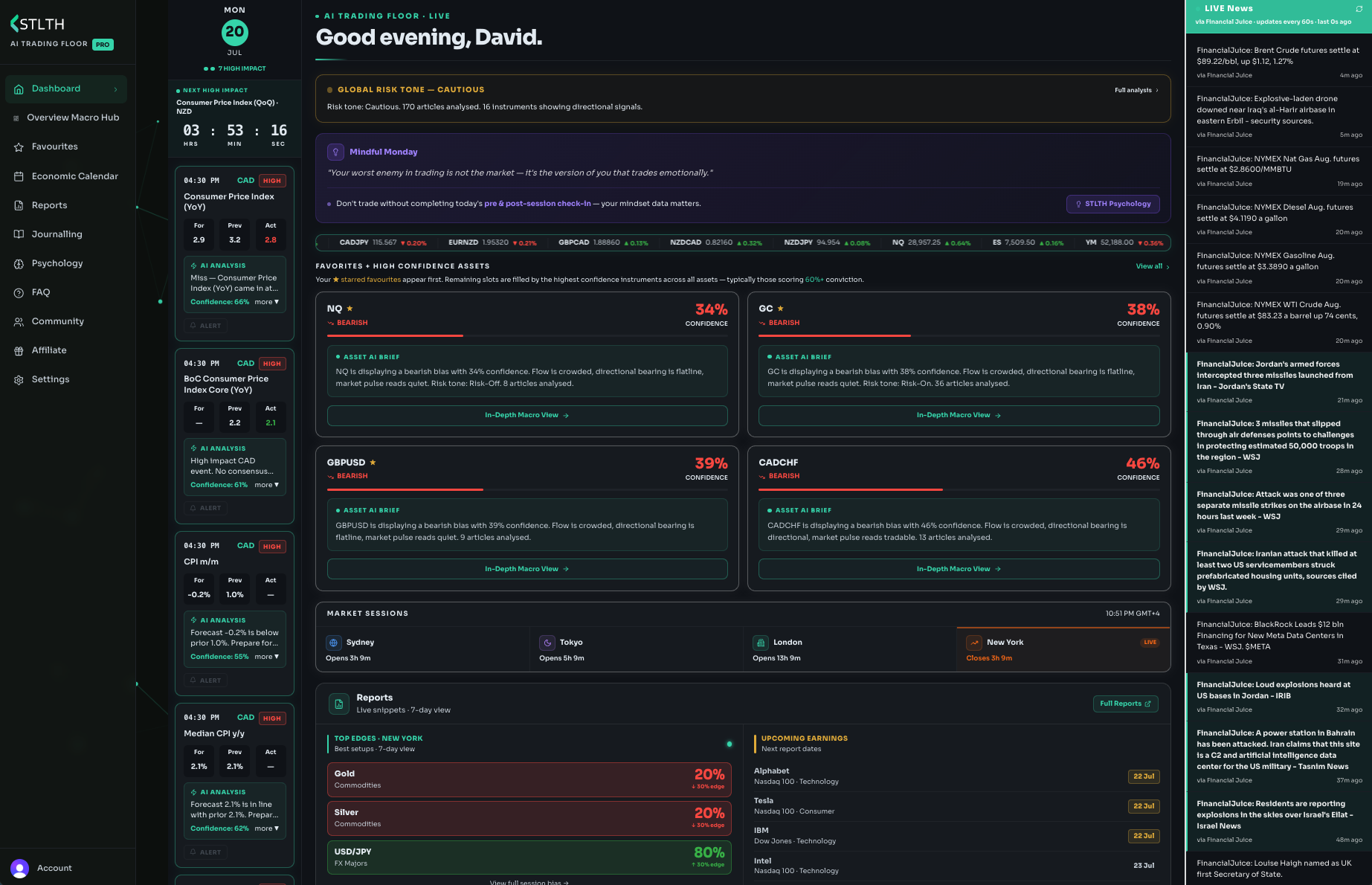This screenshot has width=1372, height=885.
Task: Expand Full analysis of Global Risk Tone
Action: (x=1136, y=90)
